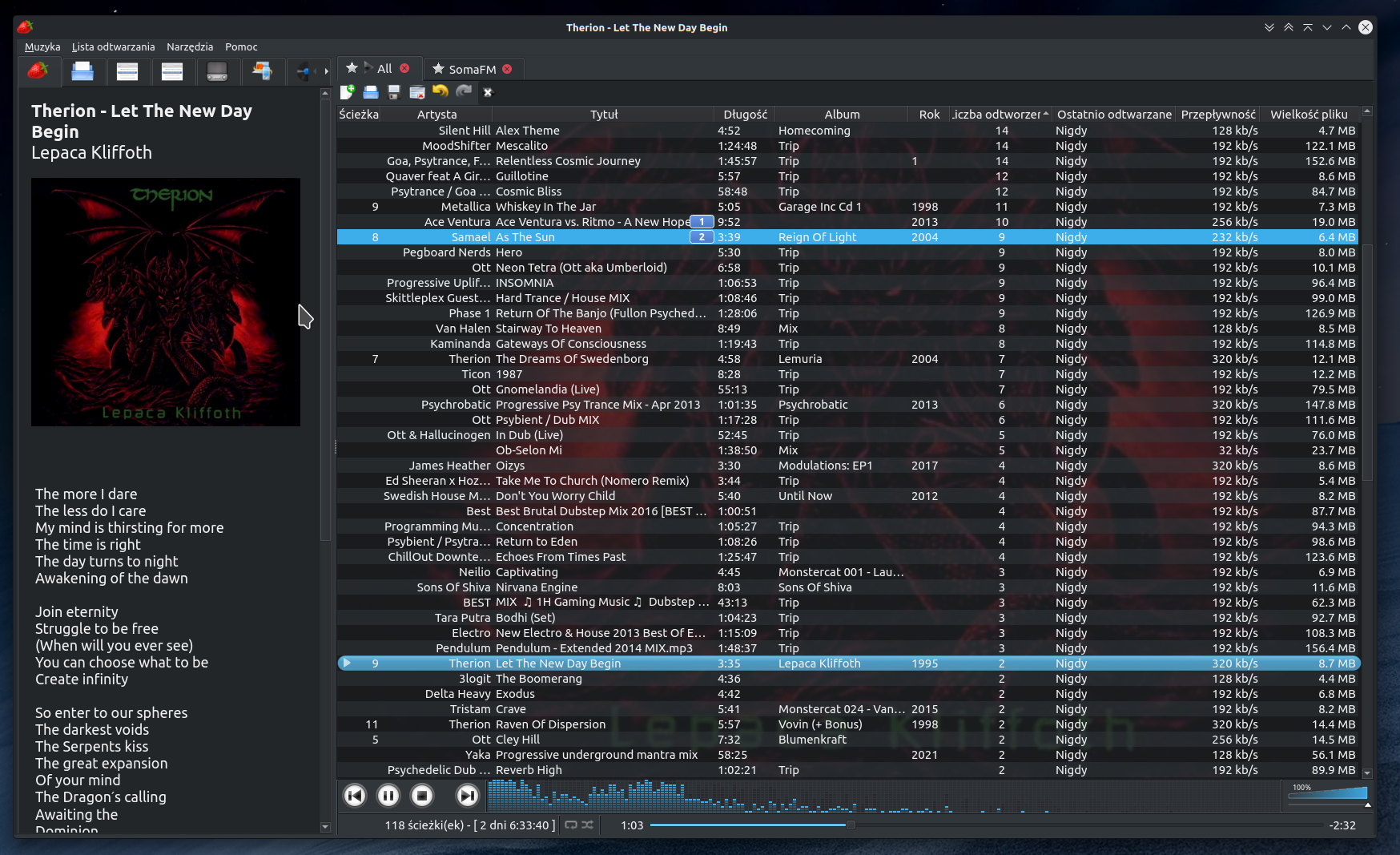
Task: Sort by the Rok column header
Action: point(929,115)
